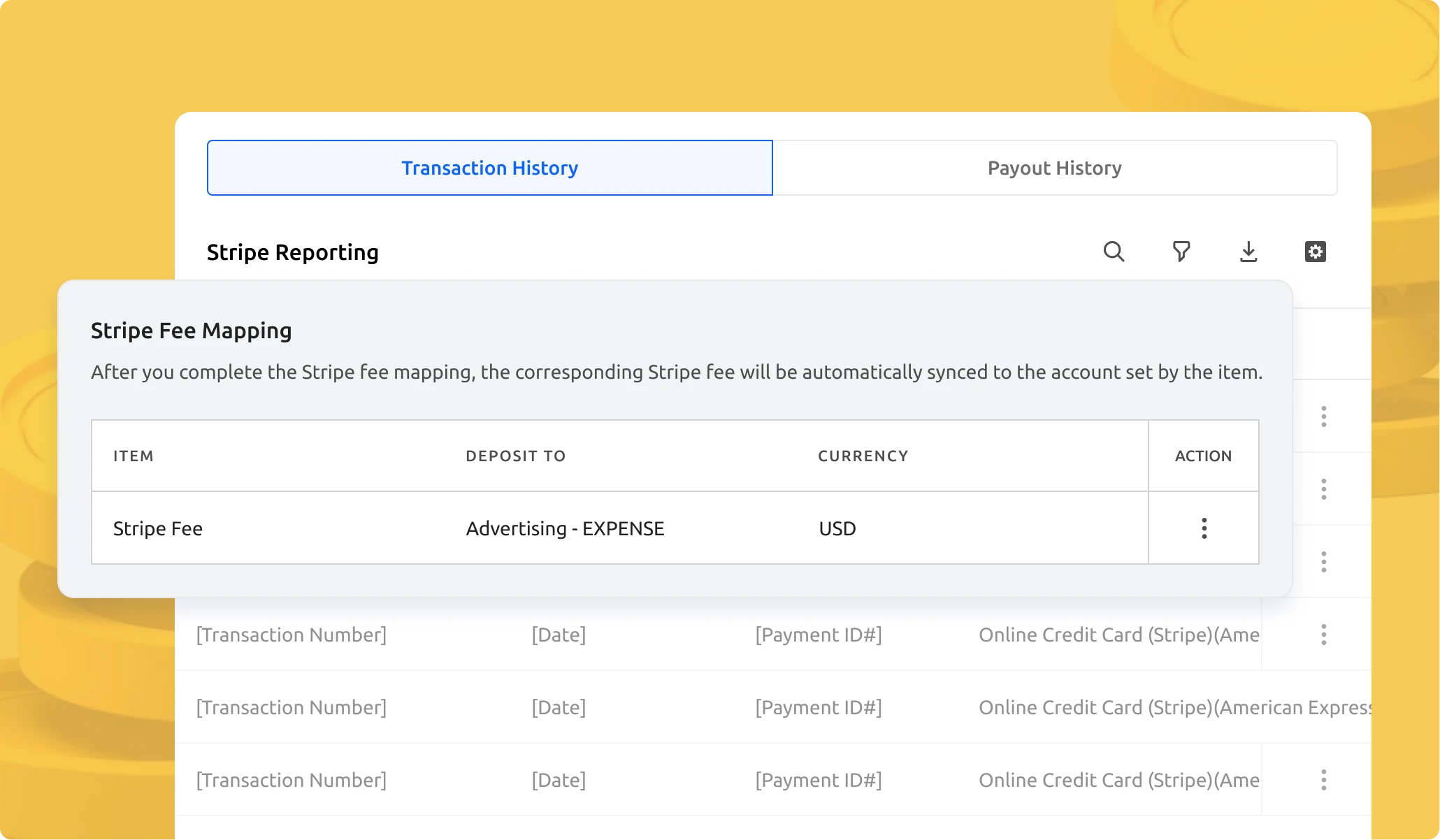1440x840 pixels.
Task: Click the Online Credit Card (Stripe)(American Express cell
Action: (1174, 707)
